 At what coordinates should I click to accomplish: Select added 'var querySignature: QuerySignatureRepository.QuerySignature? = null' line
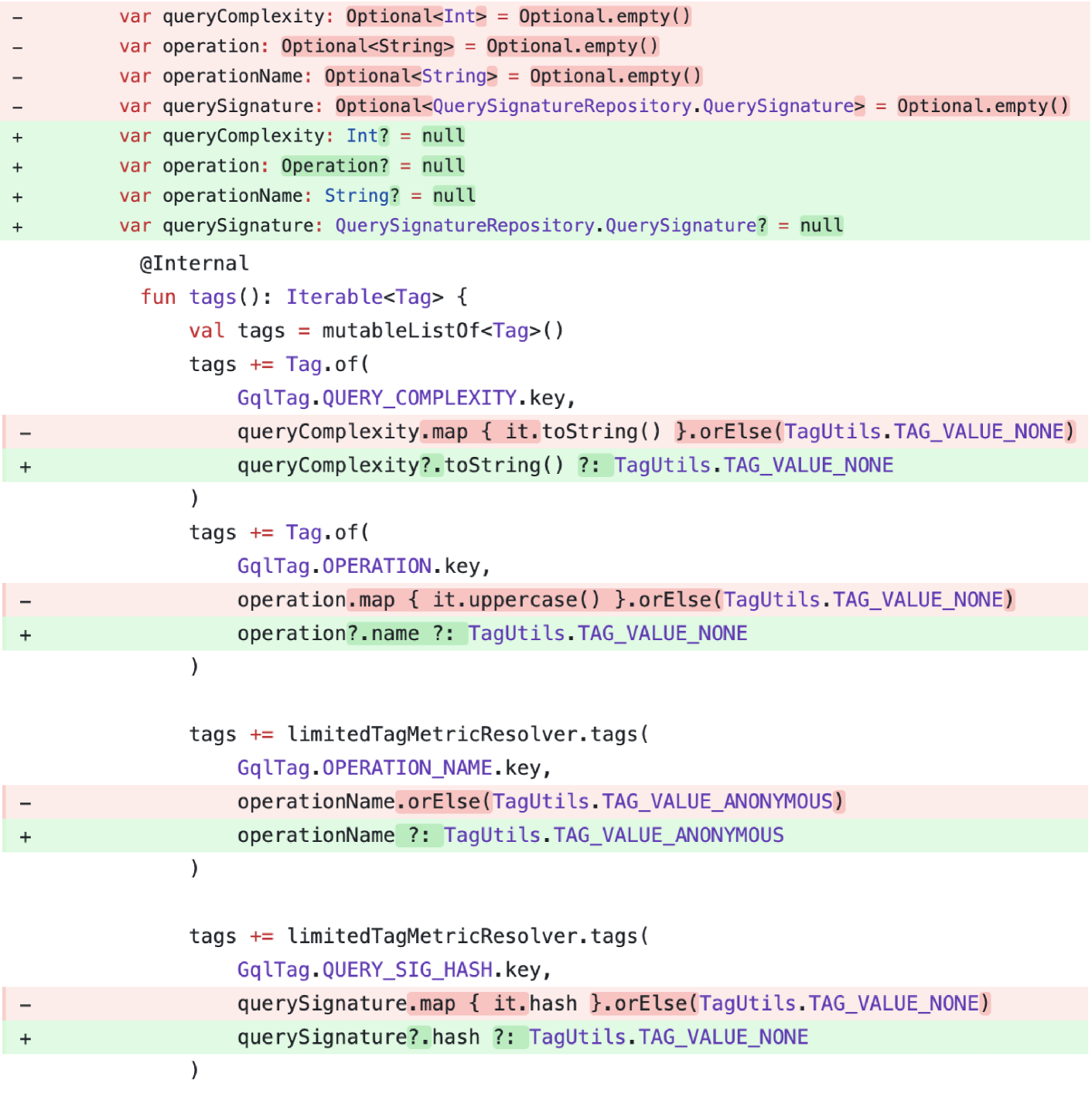coord(545,226)
